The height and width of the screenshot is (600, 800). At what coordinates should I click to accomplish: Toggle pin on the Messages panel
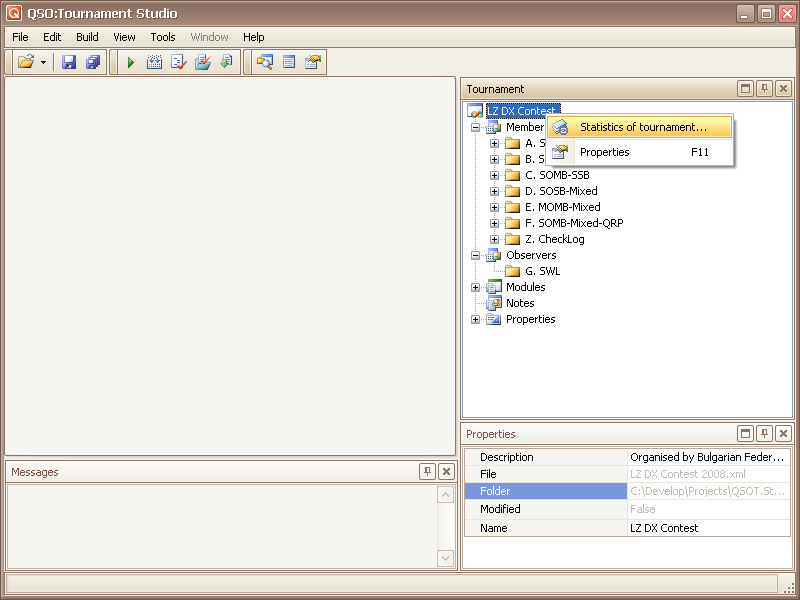pos(427,472)
